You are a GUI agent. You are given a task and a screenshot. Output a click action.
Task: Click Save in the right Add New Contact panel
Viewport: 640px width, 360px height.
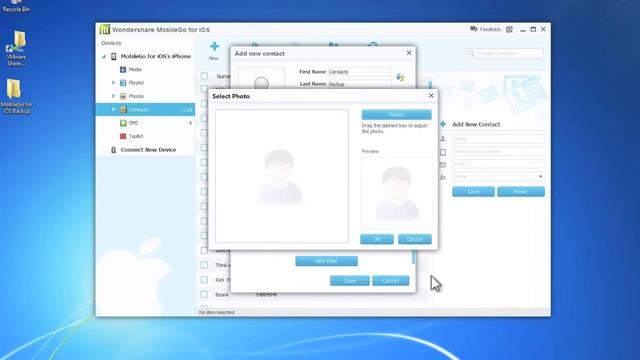pyautogui.click(x=473, y=192)
